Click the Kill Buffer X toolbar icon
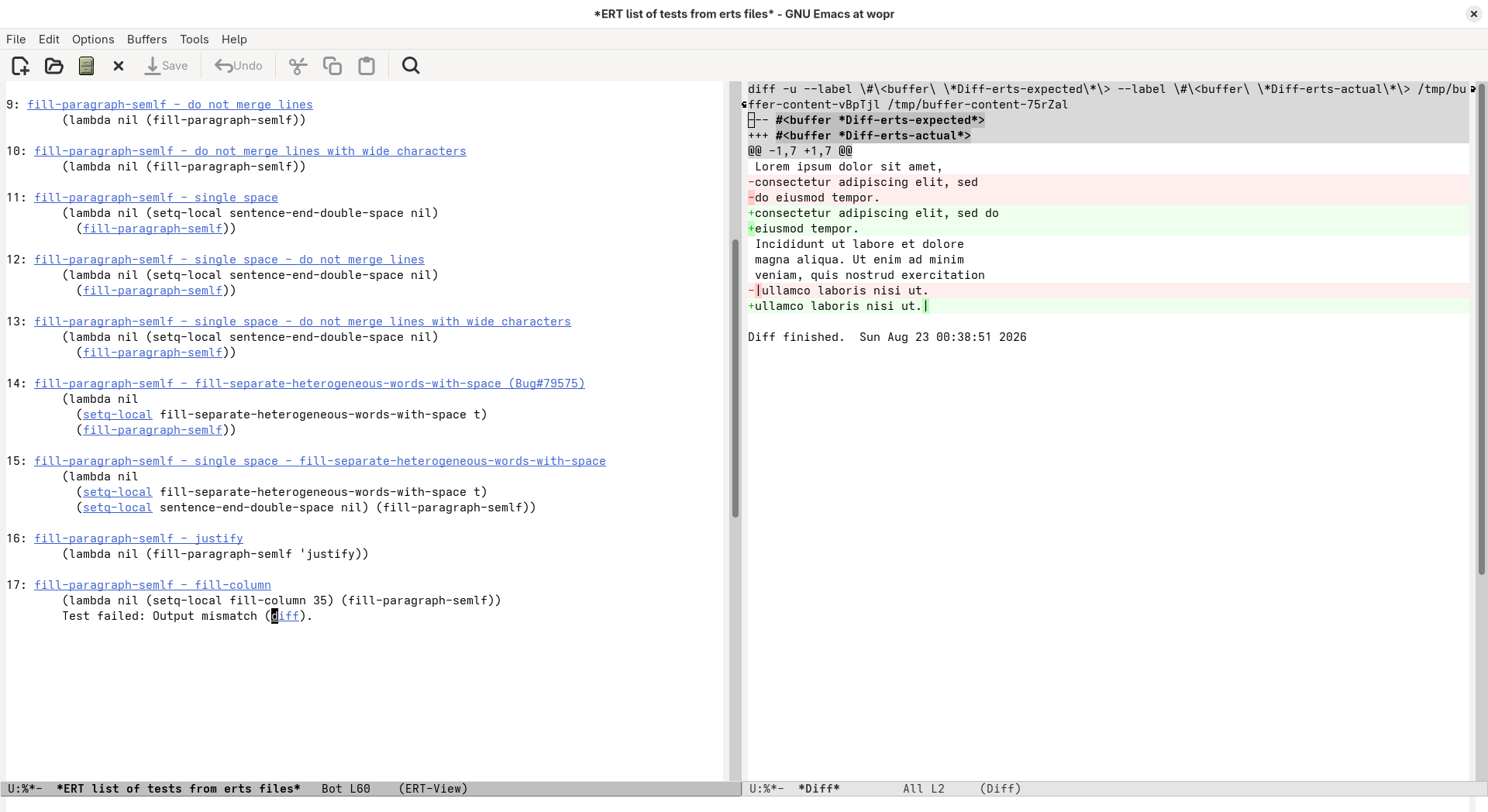 tap(119, 66)
